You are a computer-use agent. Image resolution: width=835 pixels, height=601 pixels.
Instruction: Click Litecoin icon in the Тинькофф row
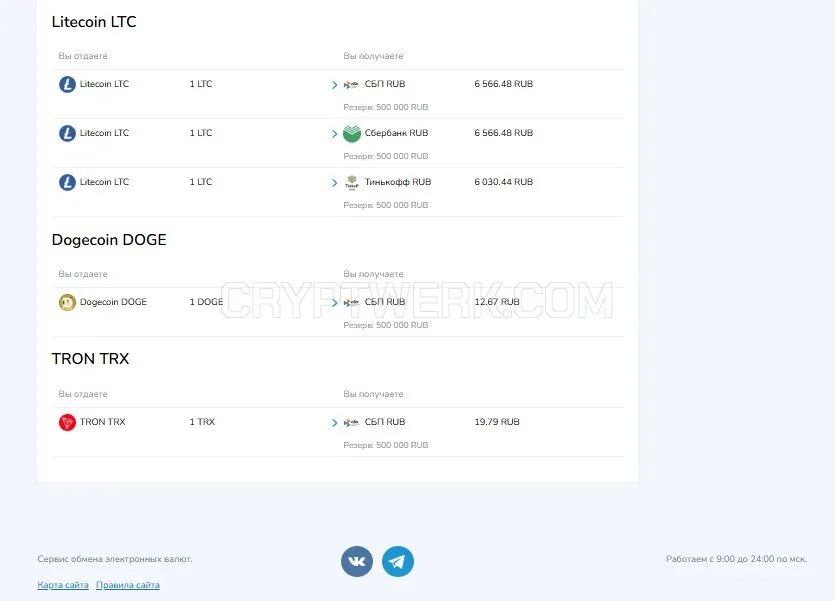(x=67, y=182)
